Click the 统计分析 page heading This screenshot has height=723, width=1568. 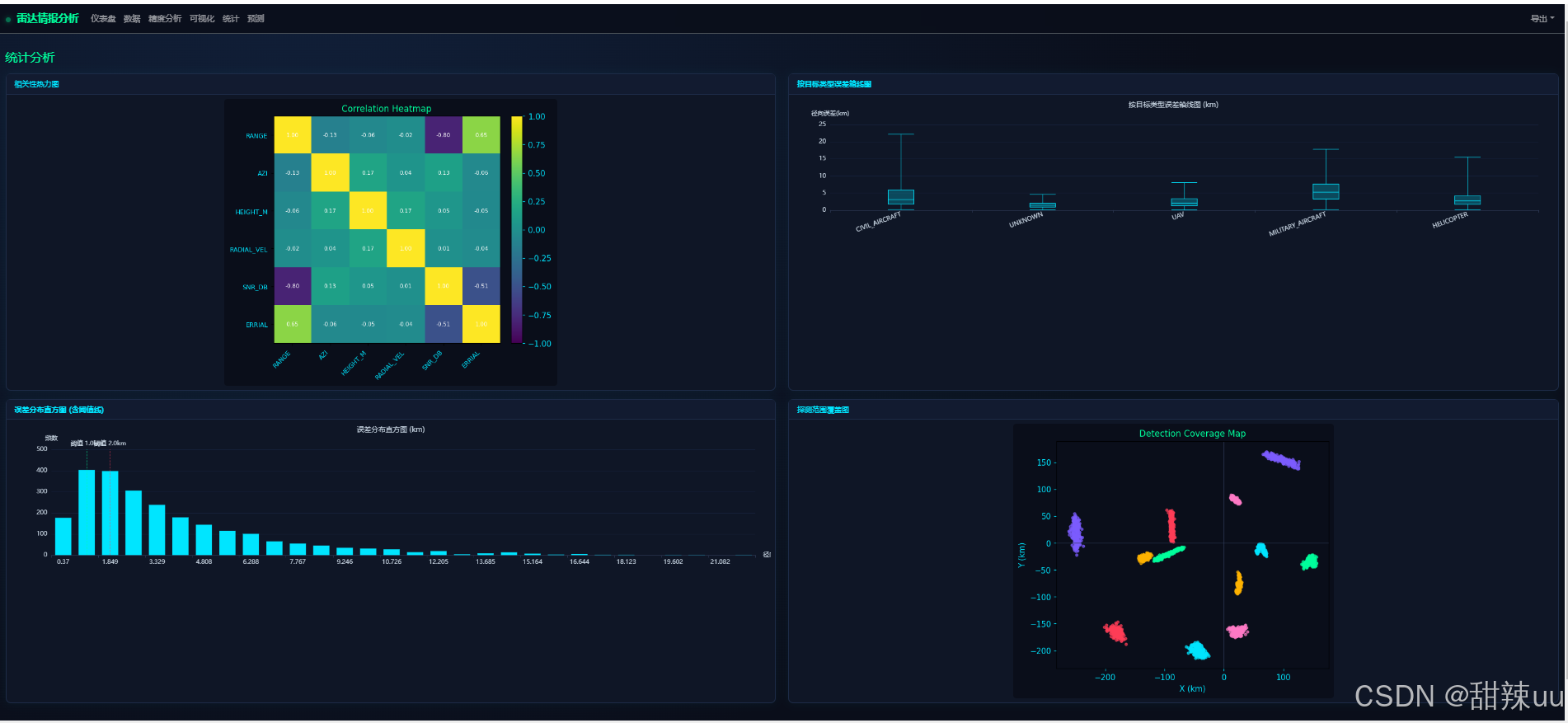tap(30, 57)
